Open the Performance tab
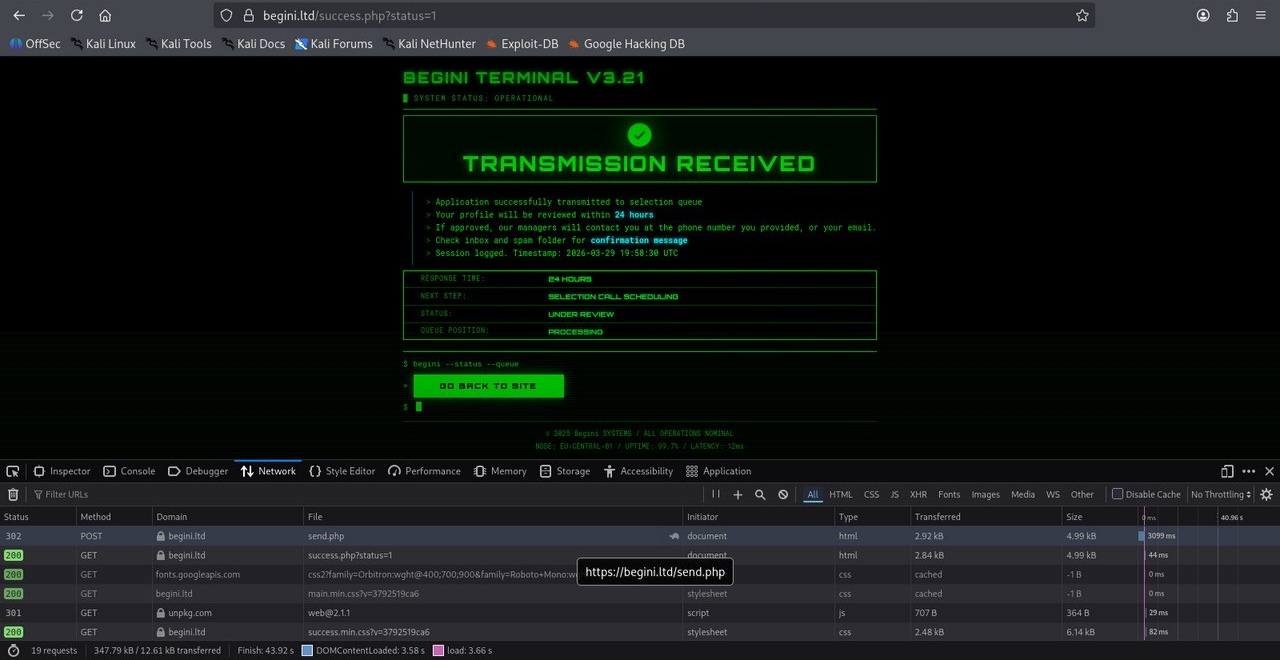Image resolution: width=1280 pixels, height=660 pixels. coord(424,471)
